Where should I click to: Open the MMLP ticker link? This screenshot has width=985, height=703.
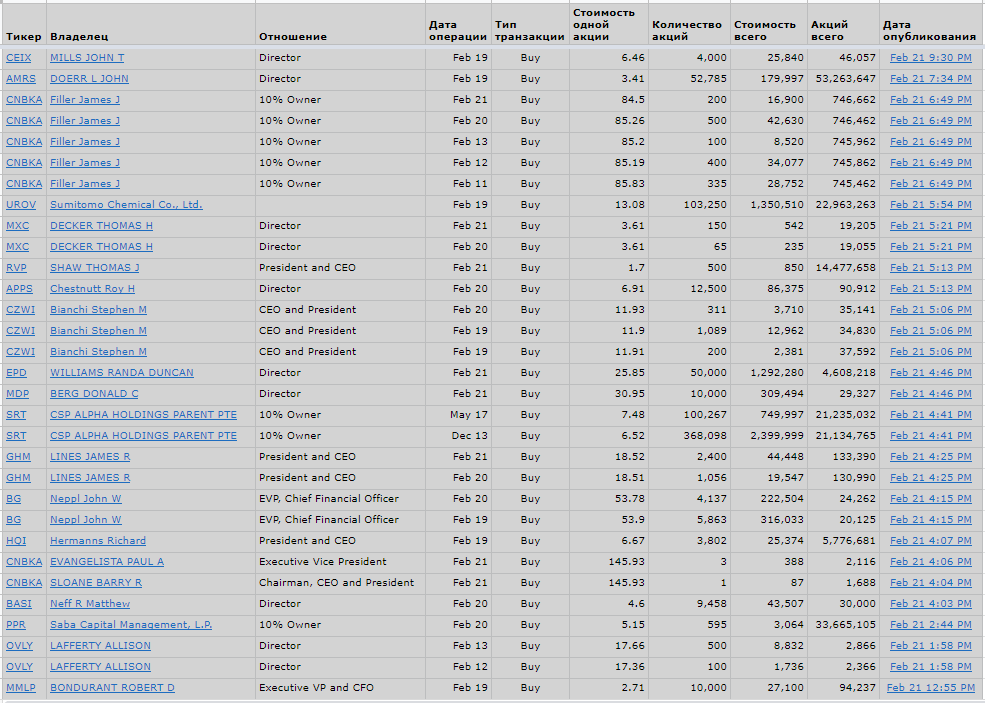21,688
